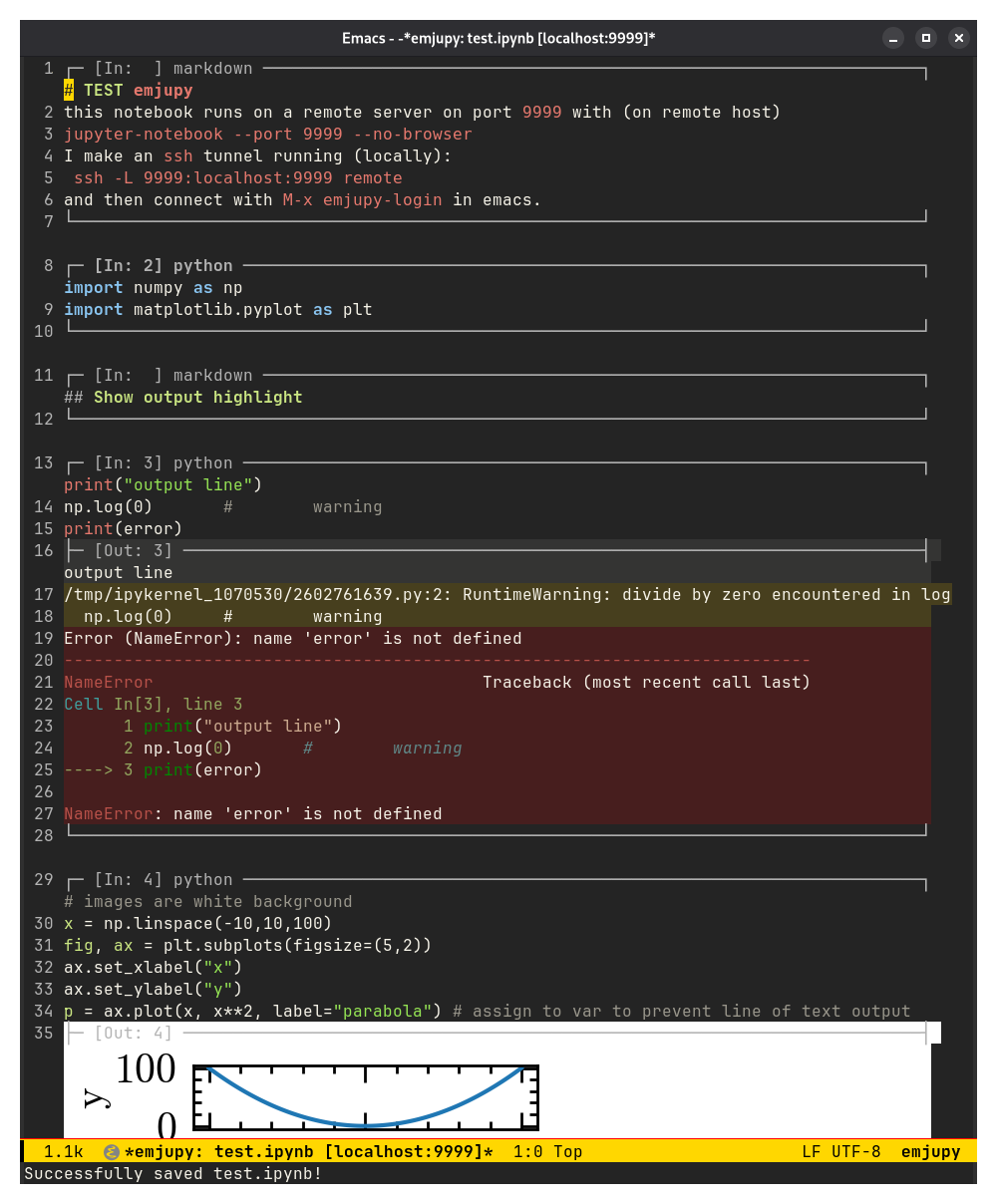Click the '----> 3 print(error)' traceback line
997x1204 pixels.
(x=164, y=770)
